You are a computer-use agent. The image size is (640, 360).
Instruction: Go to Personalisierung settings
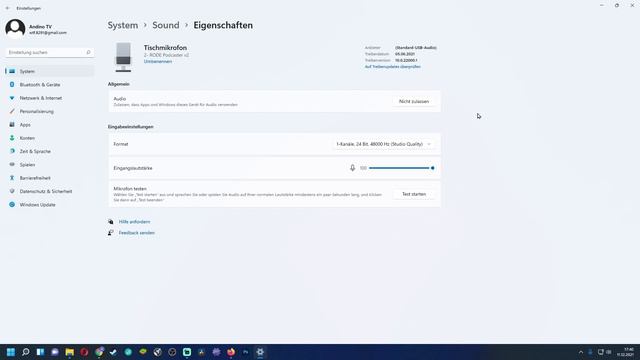pos(49,111)
